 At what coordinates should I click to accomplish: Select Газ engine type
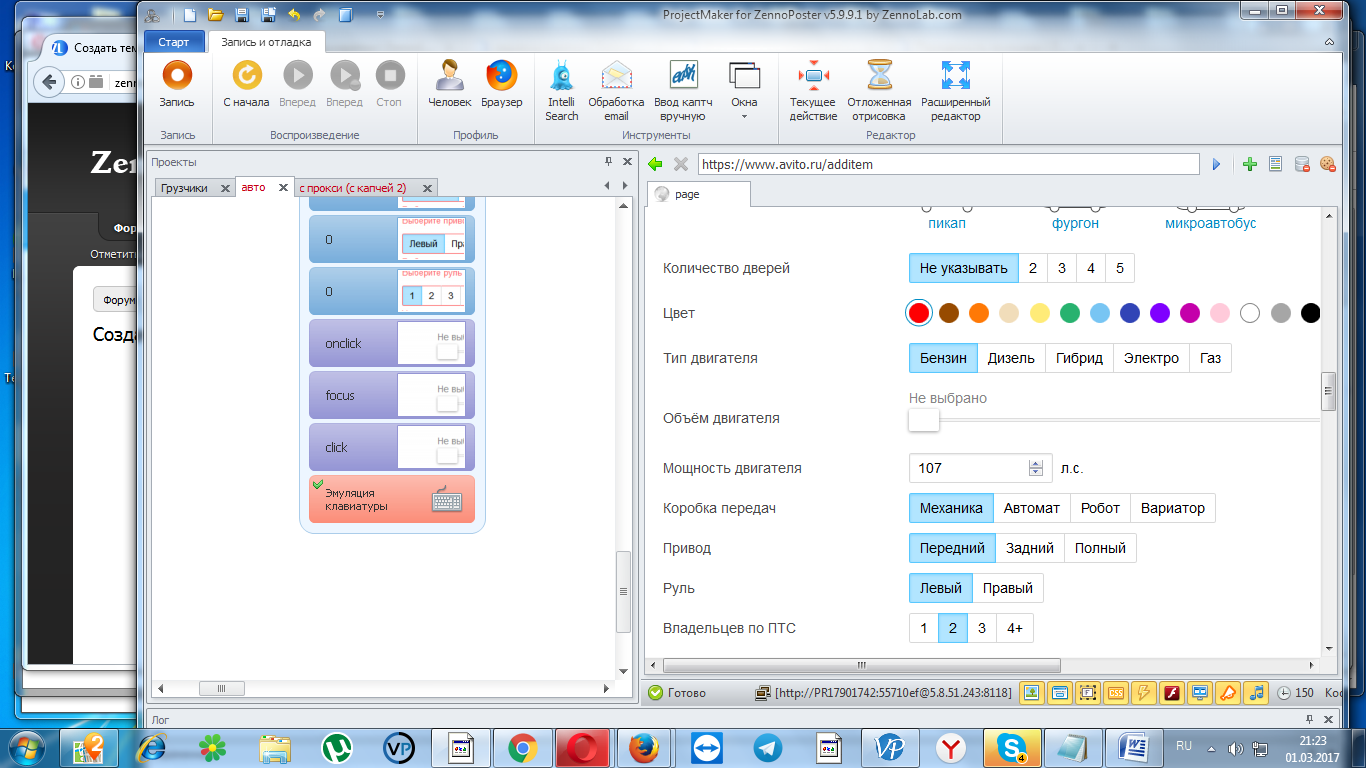[x=1210, y=358]
